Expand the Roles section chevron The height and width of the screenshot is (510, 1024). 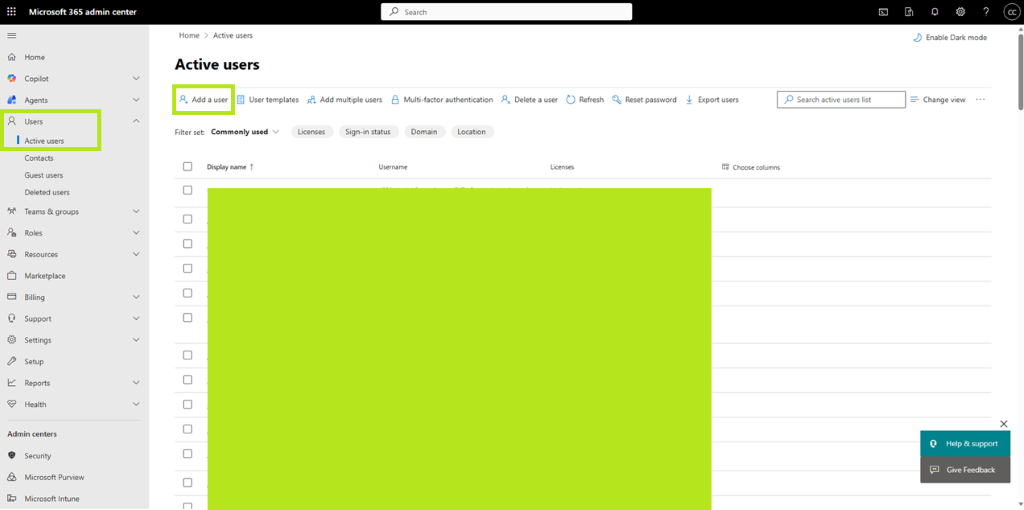[x=136, y=232]
